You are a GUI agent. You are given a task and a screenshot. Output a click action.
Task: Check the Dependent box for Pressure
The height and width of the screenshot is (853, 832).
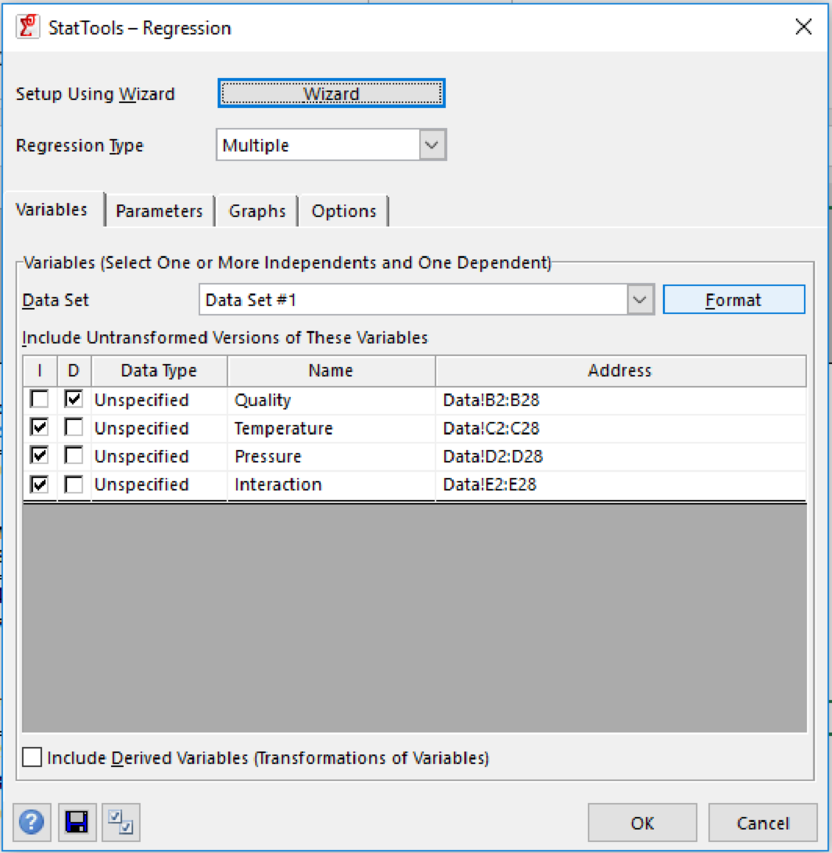(x=73, y=456)
